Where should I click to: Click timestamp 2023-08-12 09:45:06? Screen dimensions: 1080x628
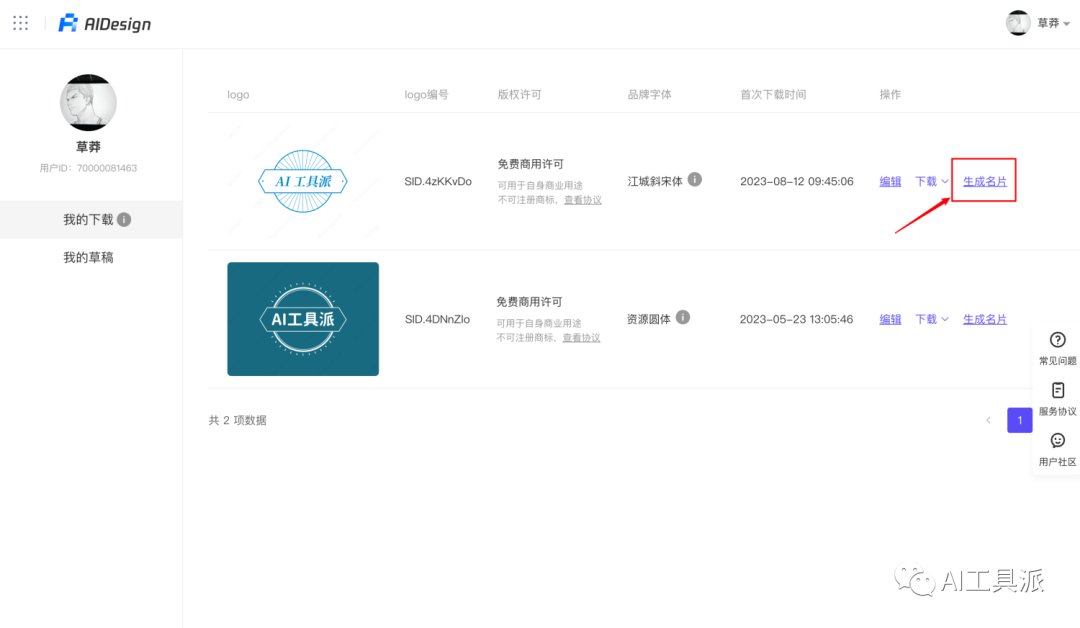point(797,181)
